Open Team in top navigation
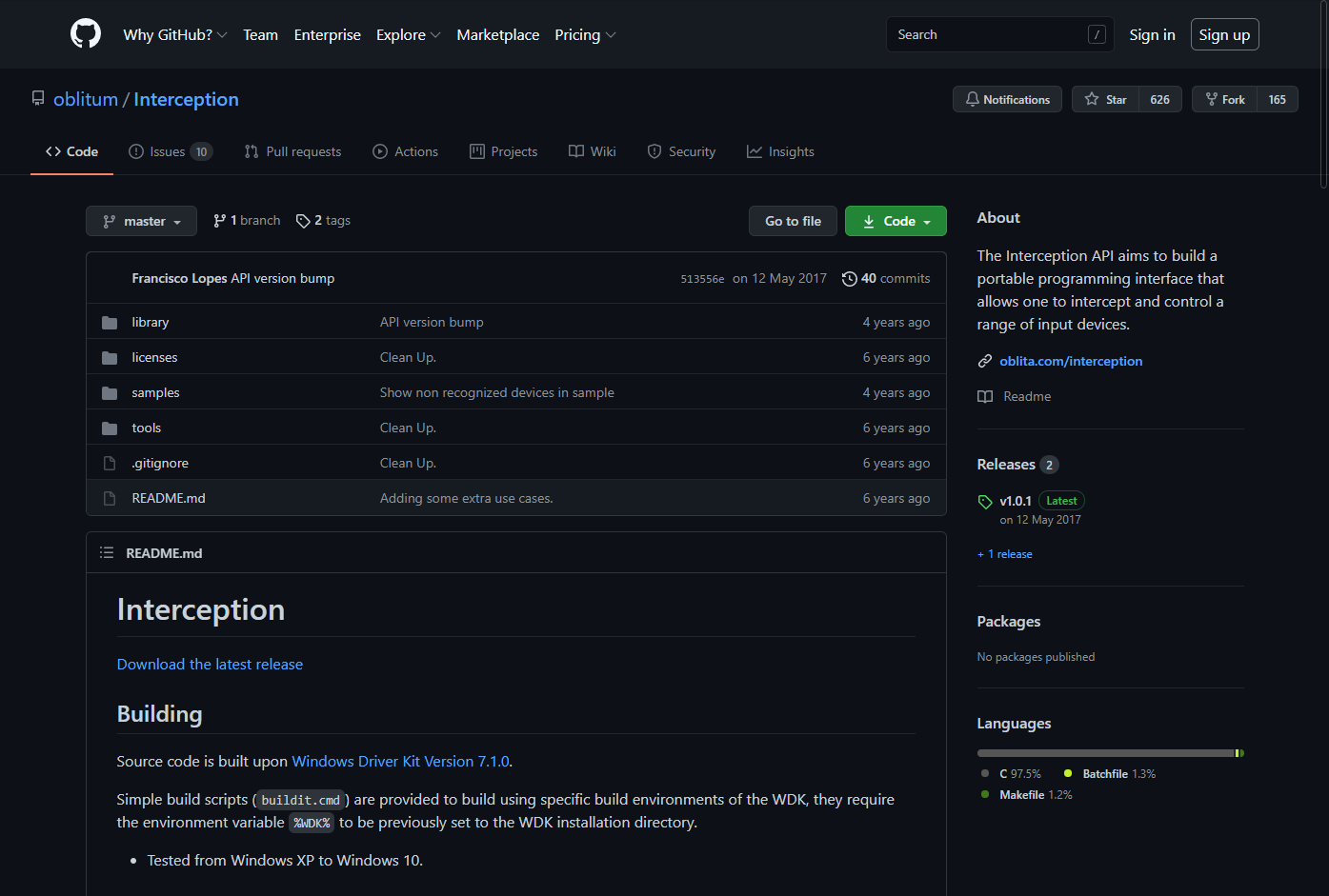This screenshot has height=896, width=1329. click(260, 34)
